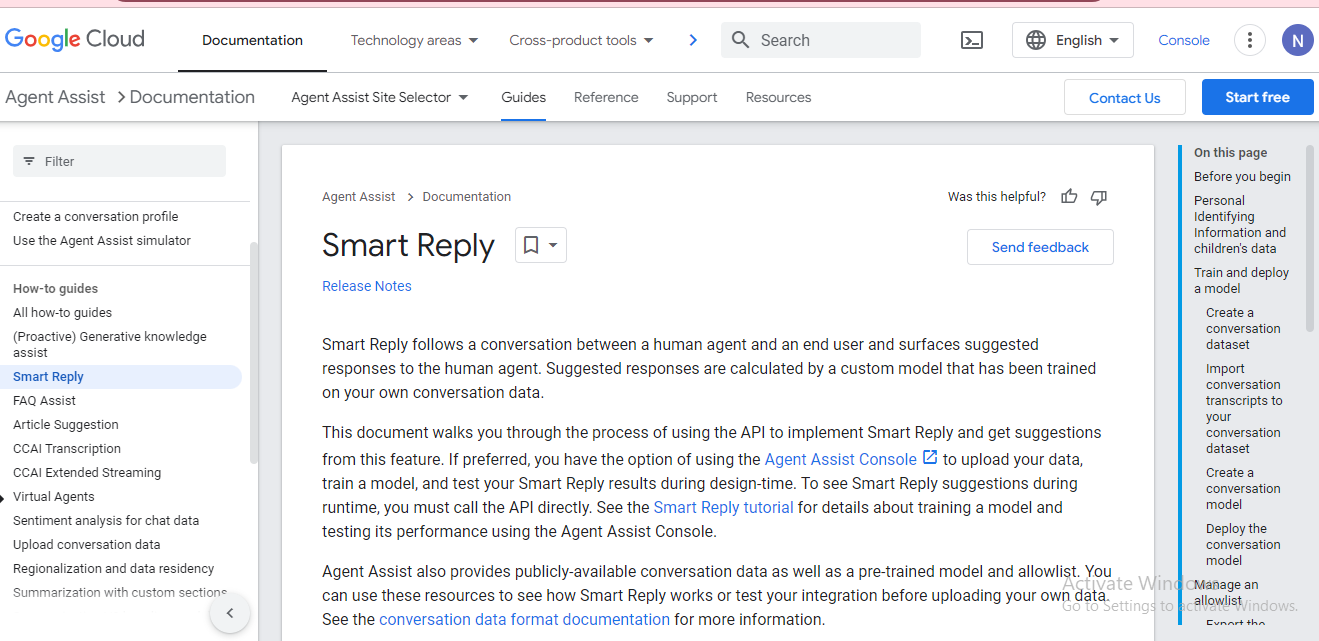This screenshot has width=1319, height=641.
Task: Jump to Import conversation transcripts section
Action: [1244, 409]
